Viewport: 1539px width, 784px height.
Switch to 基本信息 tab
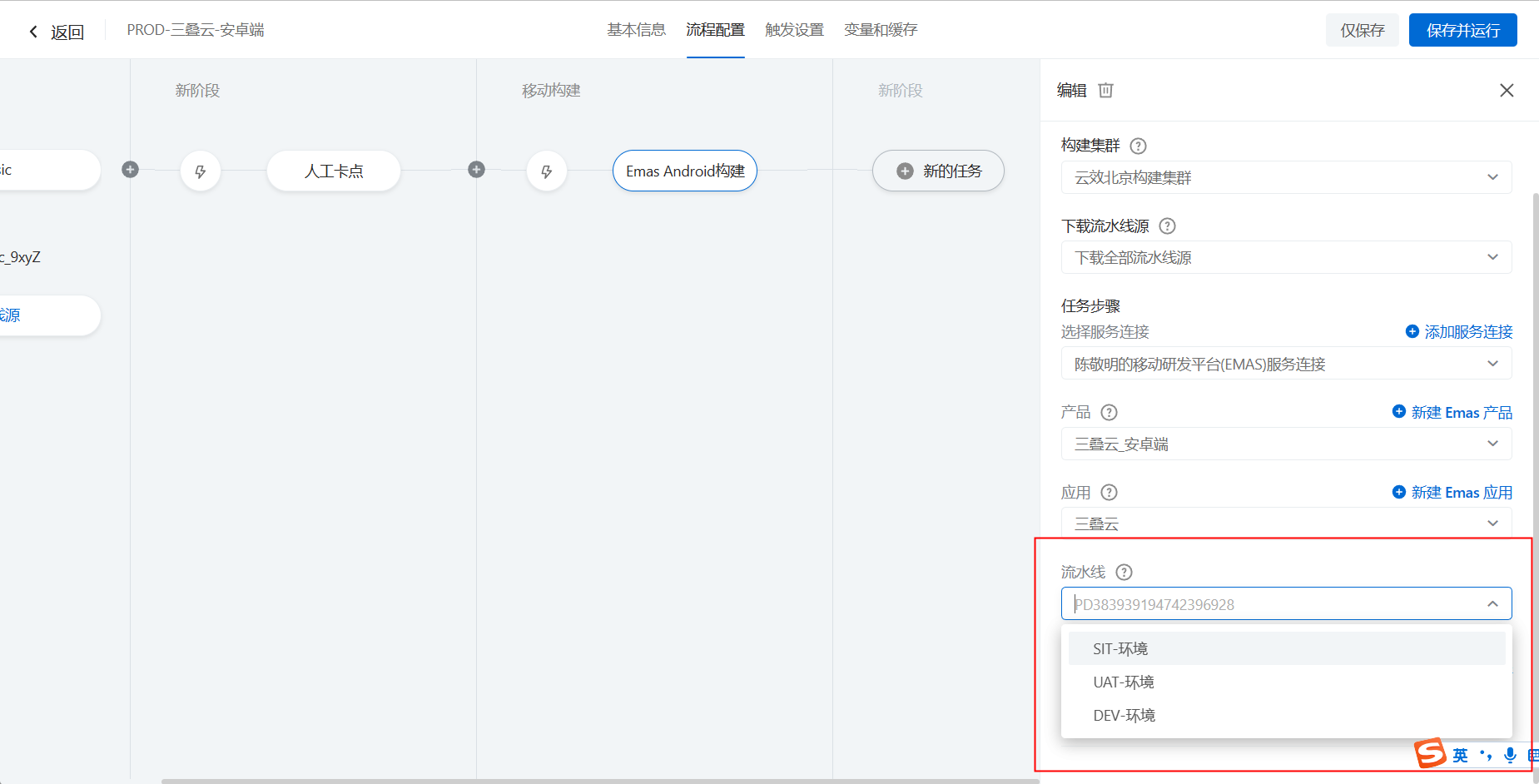tap(637, 30)
